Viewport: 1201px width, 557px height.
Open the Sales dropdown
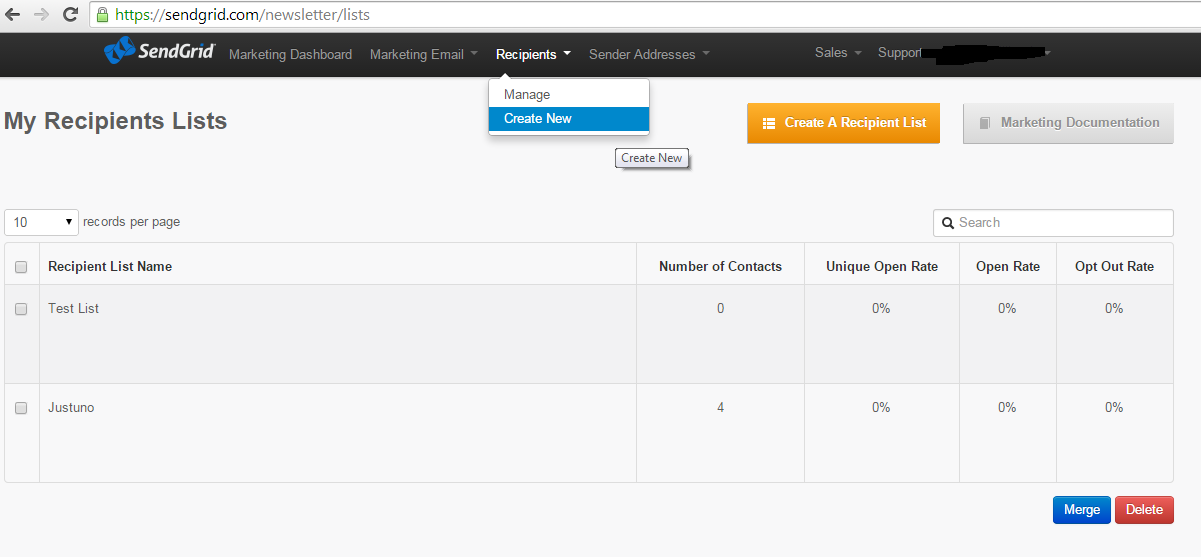coord(838,53)
